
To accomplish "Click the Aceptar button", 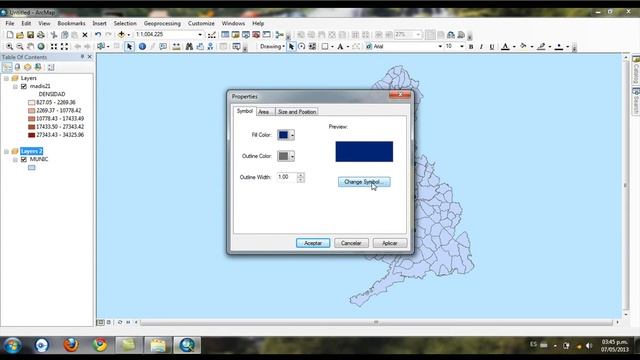I will 313,243.
